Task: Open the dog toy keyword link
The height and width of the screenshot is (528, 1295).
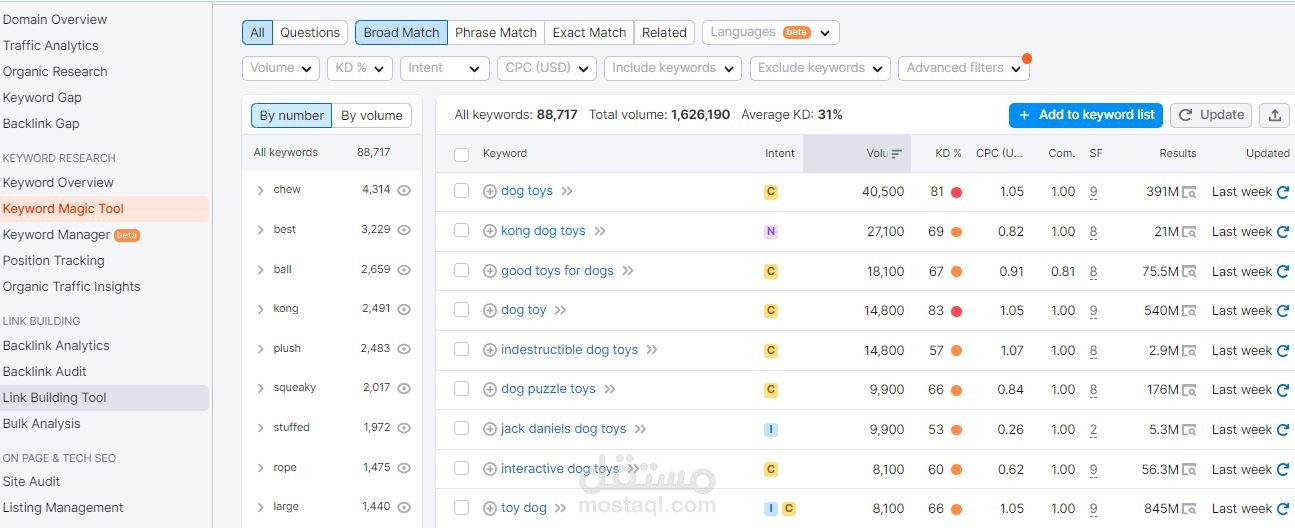Action: coord(524,310)
